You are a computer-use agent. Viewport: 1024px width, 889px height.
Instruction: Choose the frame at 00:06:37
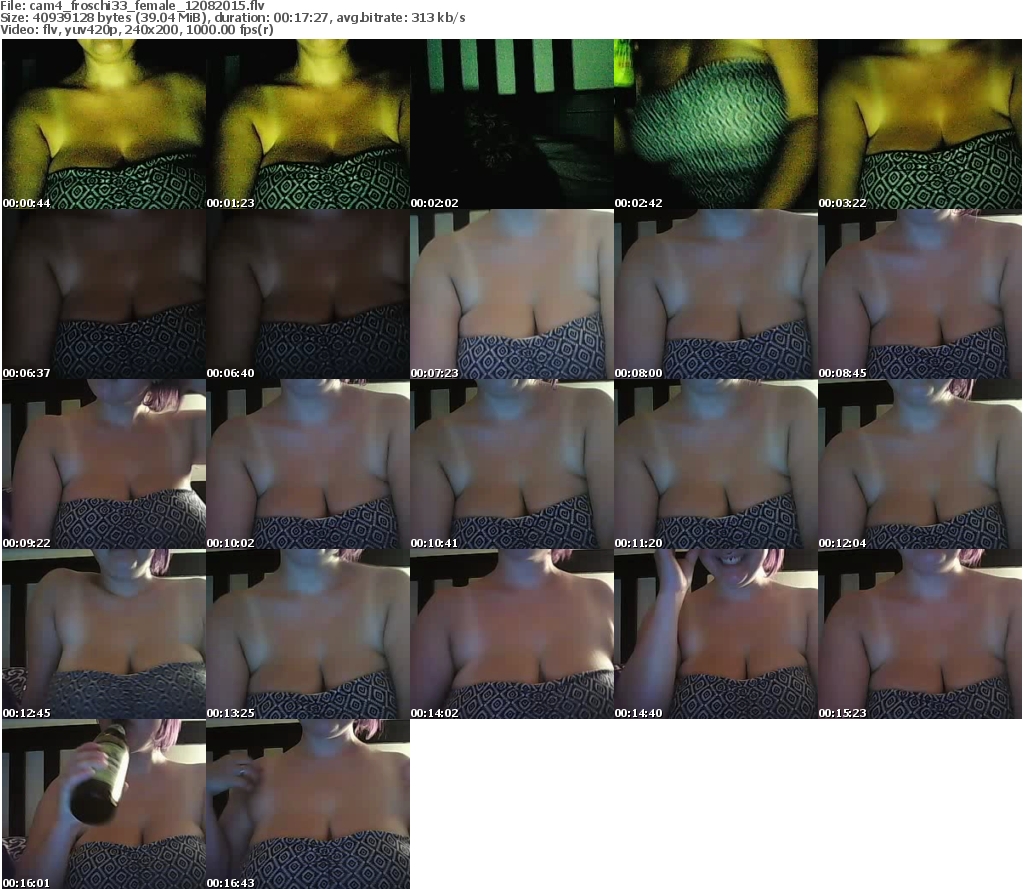104,294
